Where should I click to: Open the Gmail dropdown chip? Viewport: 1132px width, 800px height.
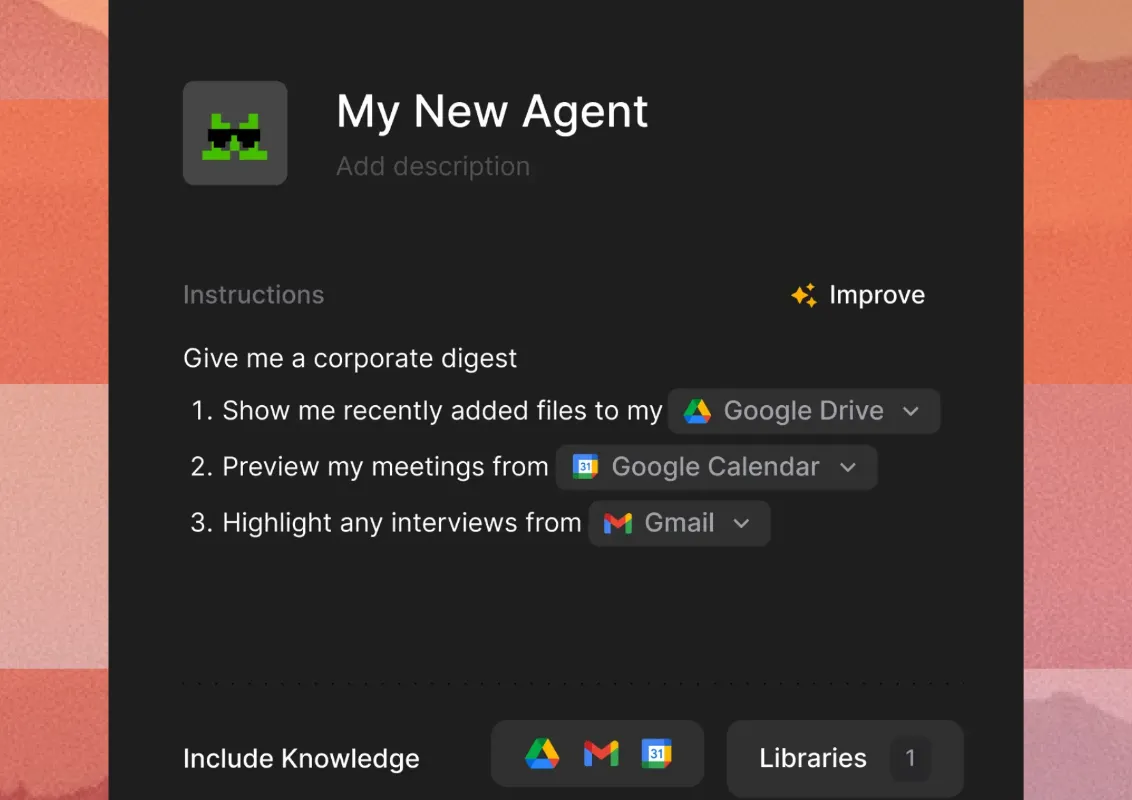click(x=679, y=523)
